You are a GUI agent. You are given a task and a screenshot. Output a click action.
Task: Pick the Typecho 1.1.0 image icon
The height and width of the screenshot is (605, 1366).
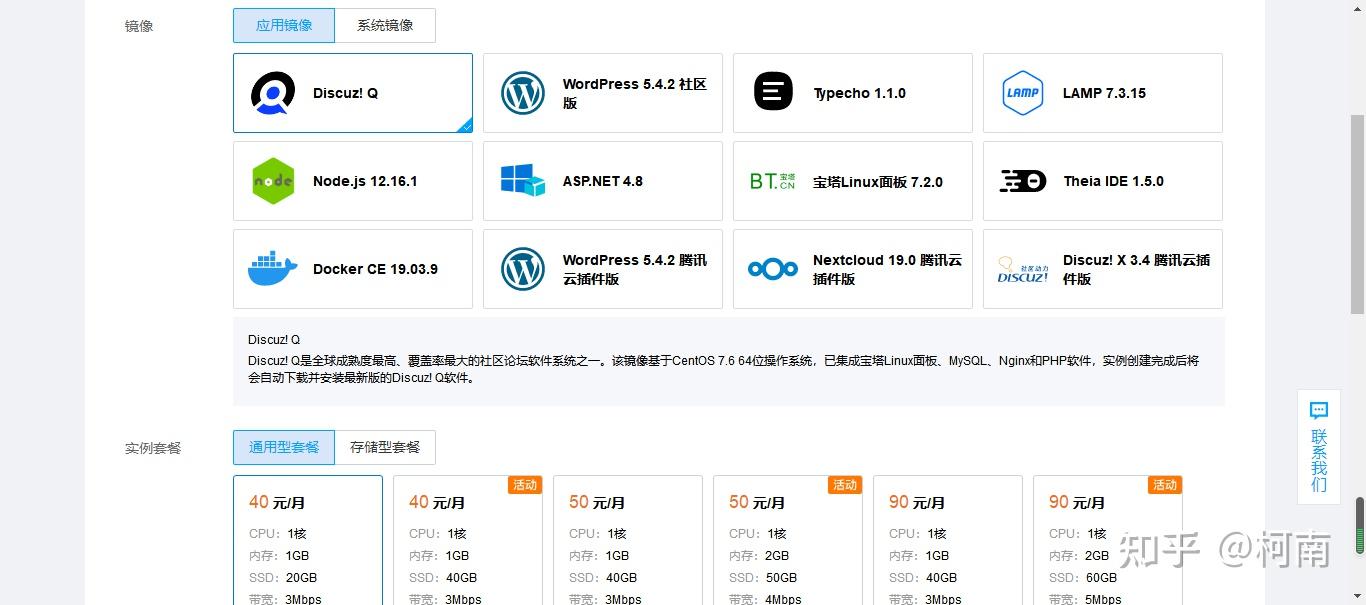click(773, 93)
